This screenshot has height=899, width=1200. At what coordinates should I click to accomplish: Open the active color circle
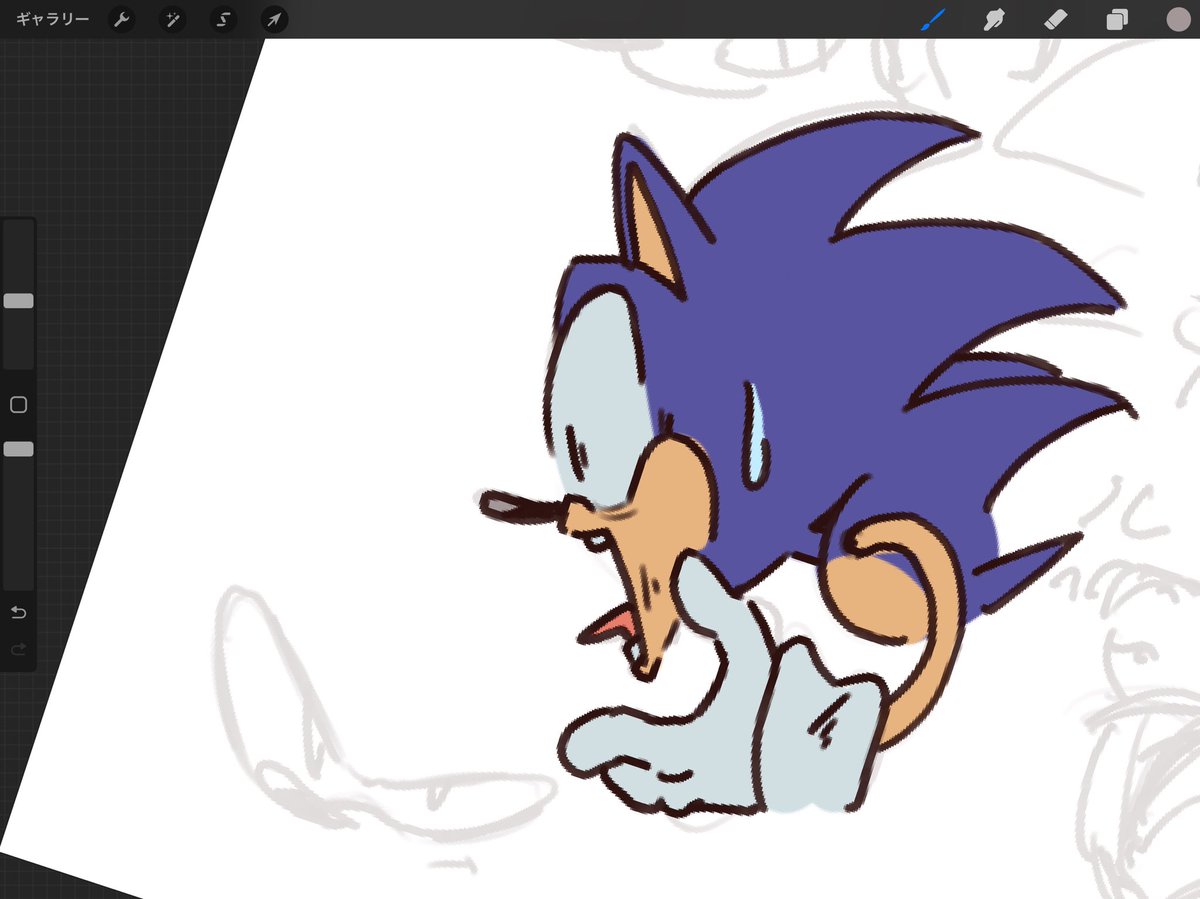pos(1178,19)
